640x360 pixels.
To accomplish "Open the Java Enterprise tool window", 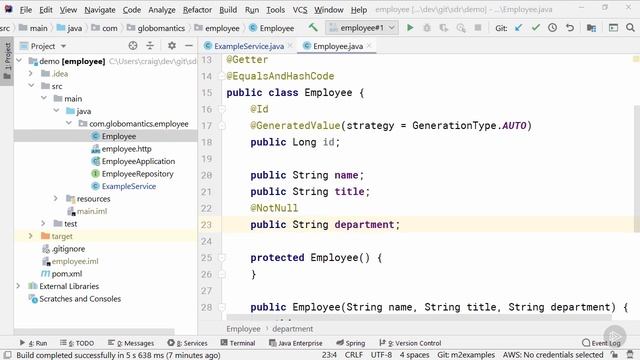I will click(x=296, y=343).
